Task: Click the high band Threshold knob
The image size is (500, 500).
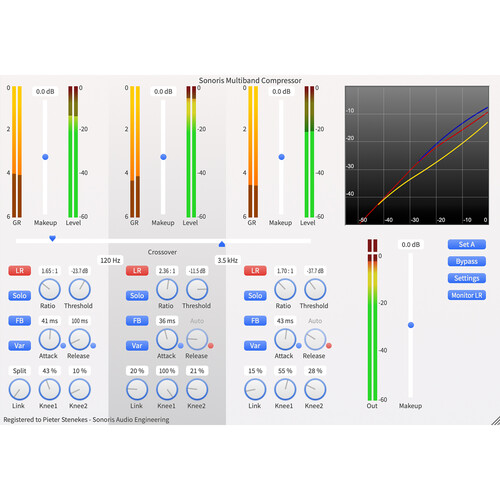Action: click(x=315, y=289)
